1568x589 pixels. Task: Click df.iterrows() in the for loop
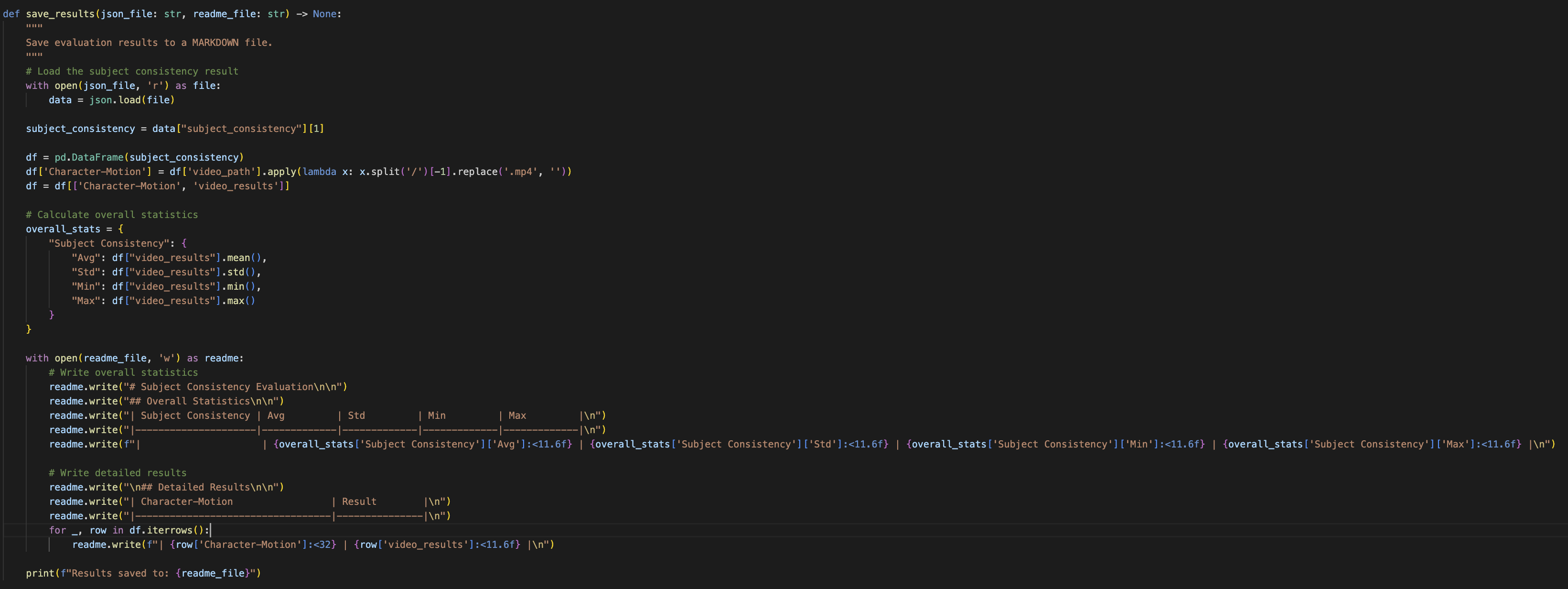pyautogui.click(x=166, y=530)
